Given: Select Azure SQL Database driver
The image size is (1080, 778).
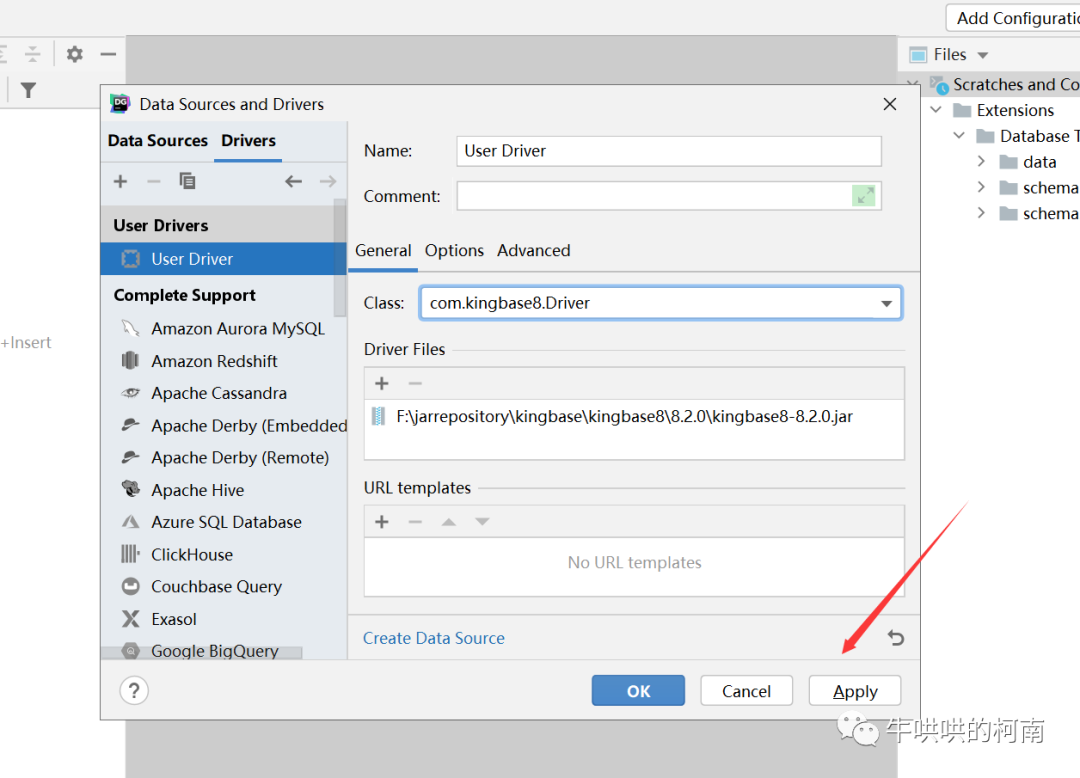Looking at the screenshot, I should pos(223,522).
